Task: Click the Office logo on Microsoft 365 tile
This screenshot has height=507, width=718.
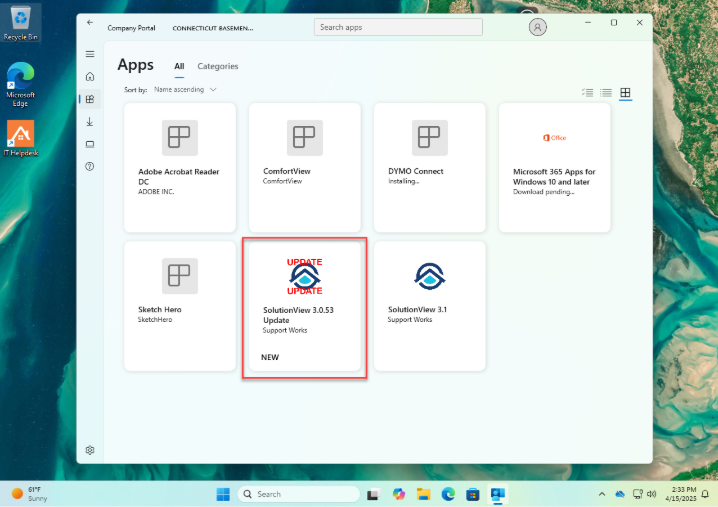Action: pyautogui.click(x=554, y=137)
